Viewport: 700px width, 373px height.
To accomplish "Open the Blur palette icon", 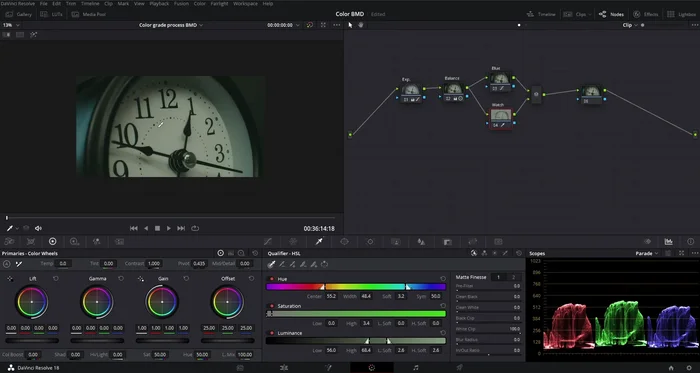I will (421, 241).
